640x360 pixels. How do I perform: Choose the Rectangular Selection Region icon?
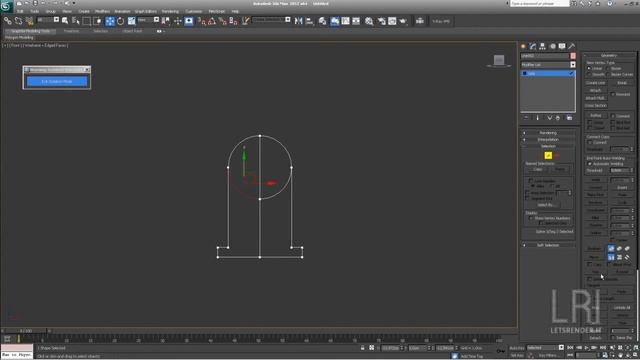click(87, 21)
